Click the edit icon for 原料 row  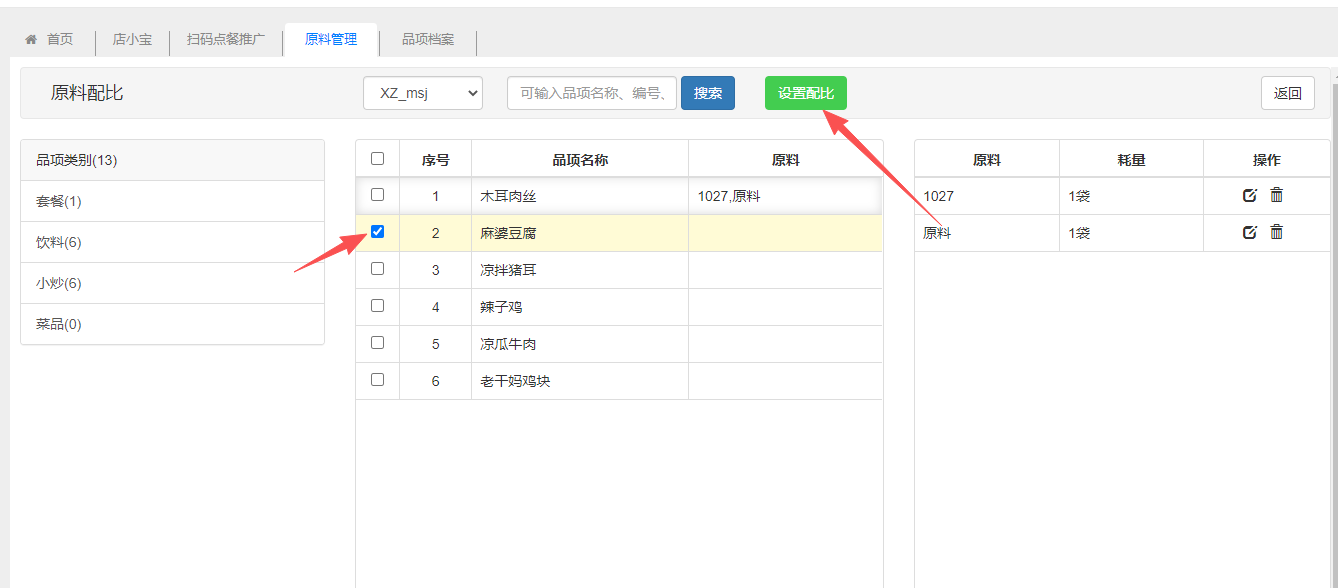click(x=1249, y=232)
